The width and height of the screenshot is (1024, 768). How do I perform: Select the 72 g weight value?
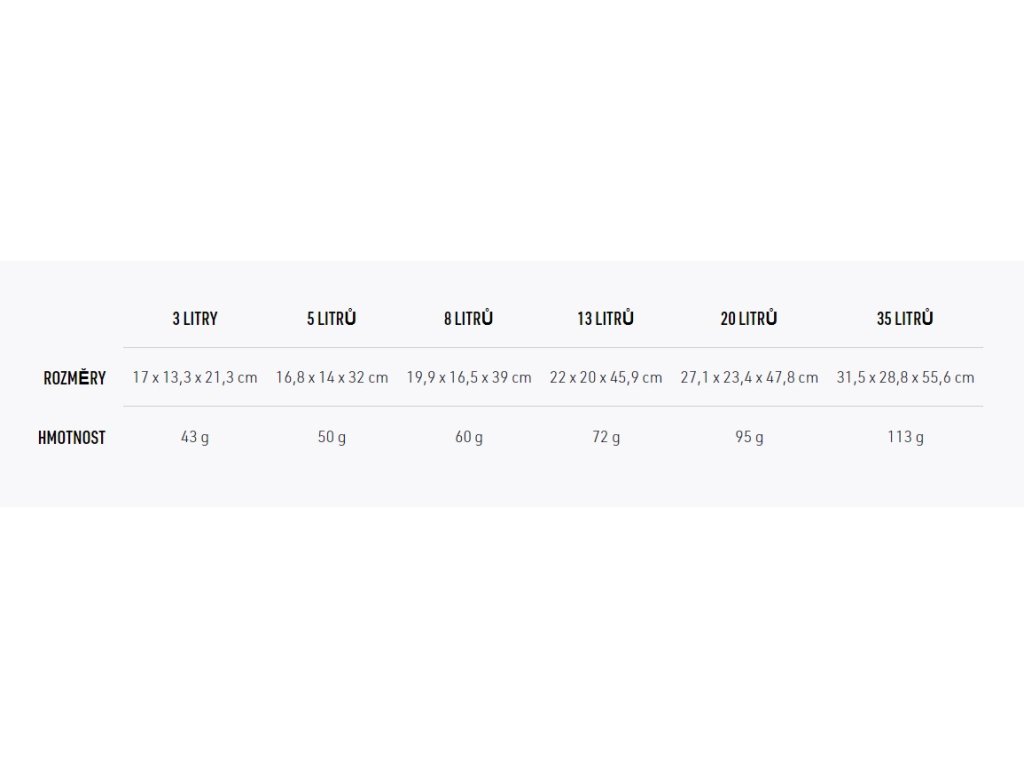[605, 437]
